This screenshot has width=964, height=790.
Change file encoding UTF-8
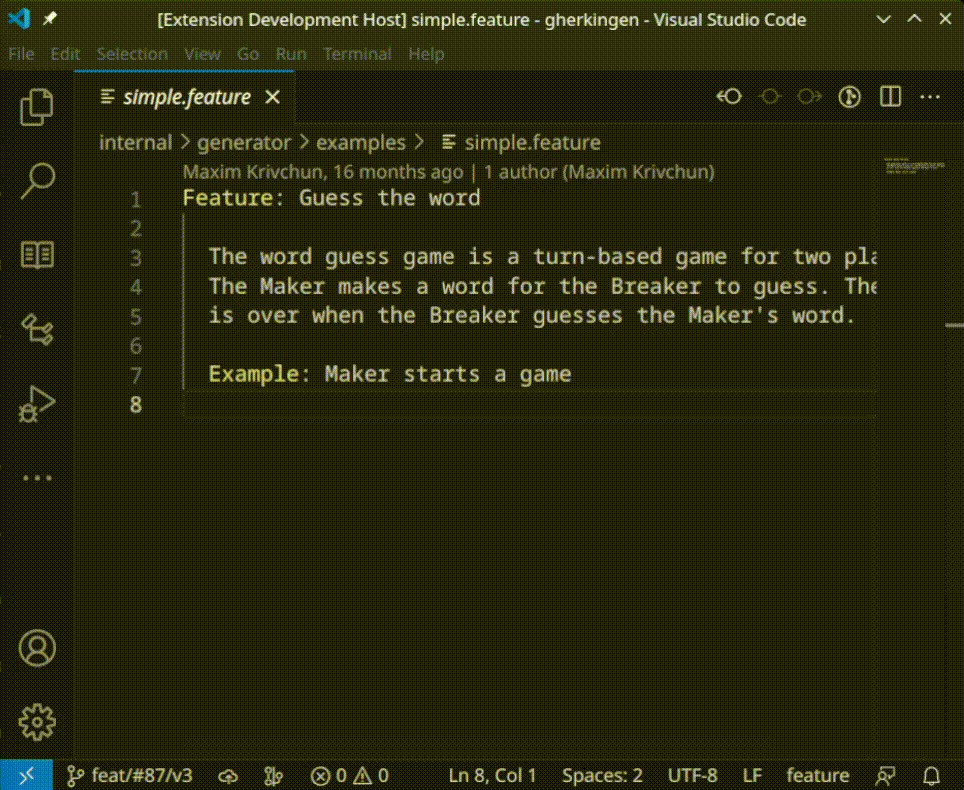(692, 775)
